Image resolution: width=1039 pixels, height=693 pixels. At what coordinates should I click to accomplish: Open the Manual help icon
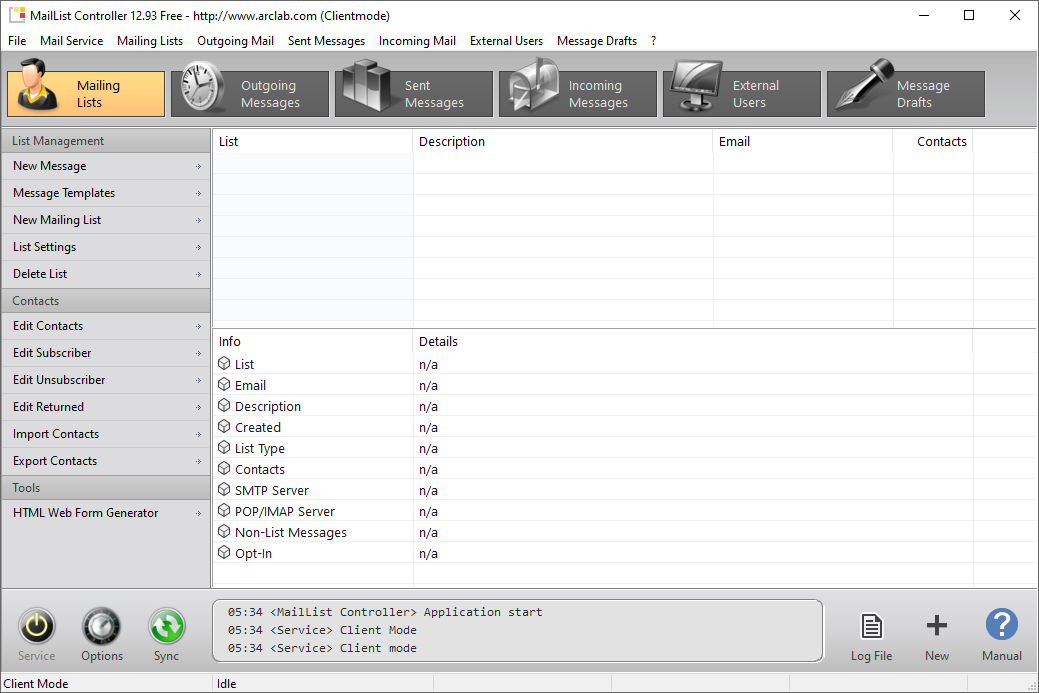pyautogui.click(x=1001, y=625)
